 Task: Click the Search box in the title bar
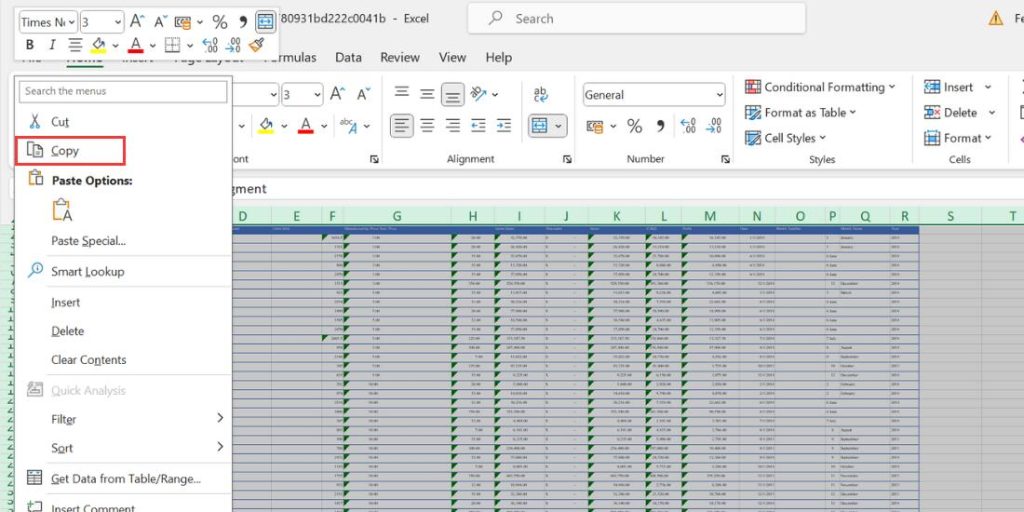click(636, 18)
